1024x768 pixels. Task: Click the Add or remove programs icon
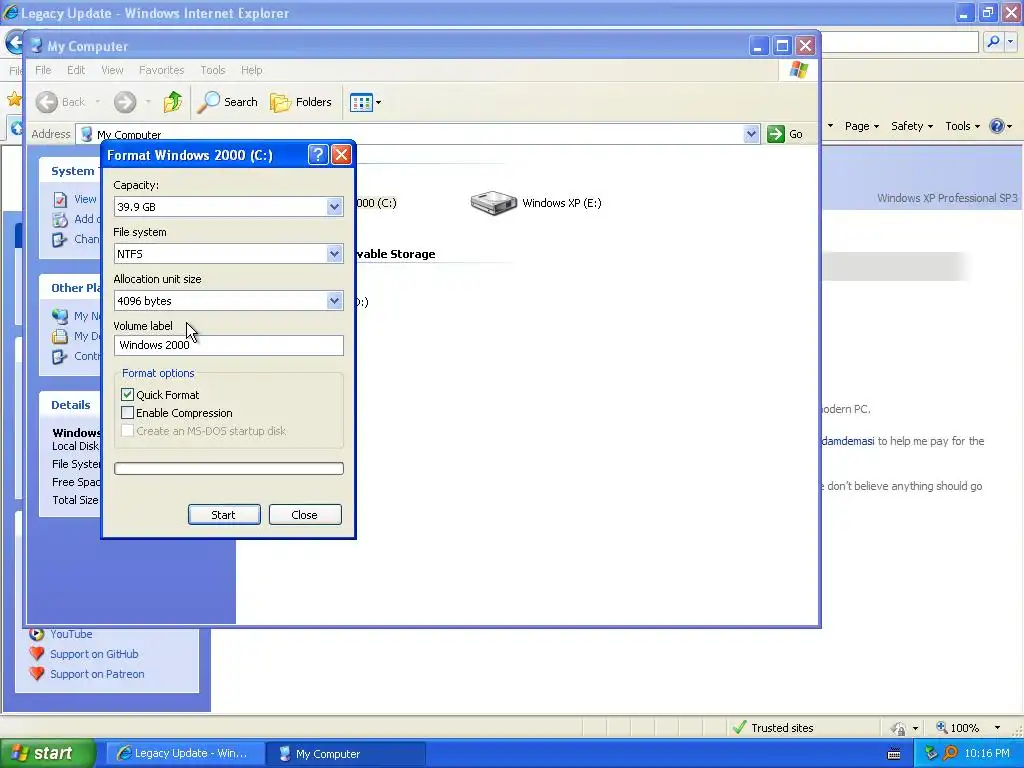pos(60,219)
